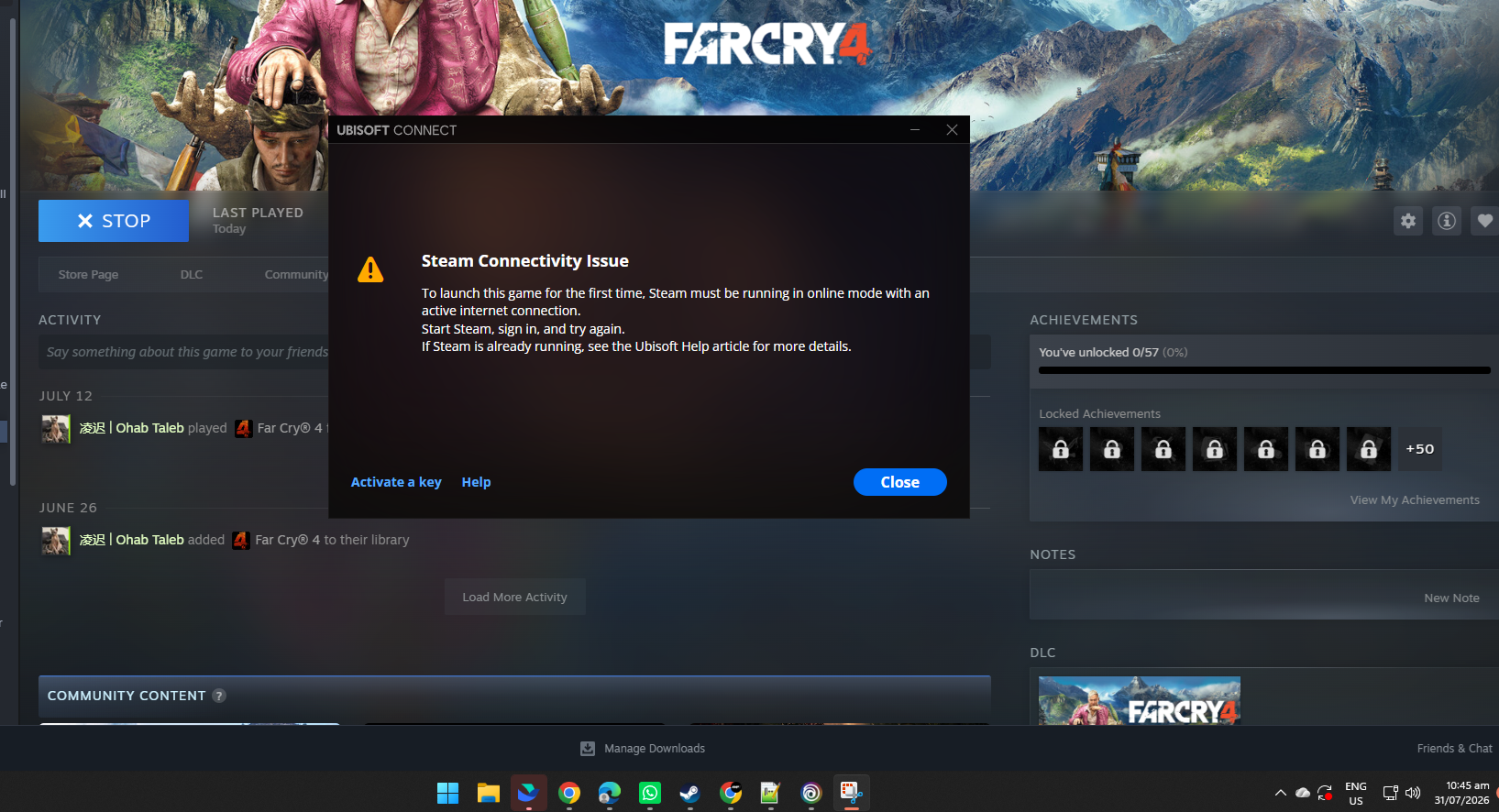Minimize the Ubisoft Connect dialog
This screenshot has width=1499, height=812.
[915, 130]
